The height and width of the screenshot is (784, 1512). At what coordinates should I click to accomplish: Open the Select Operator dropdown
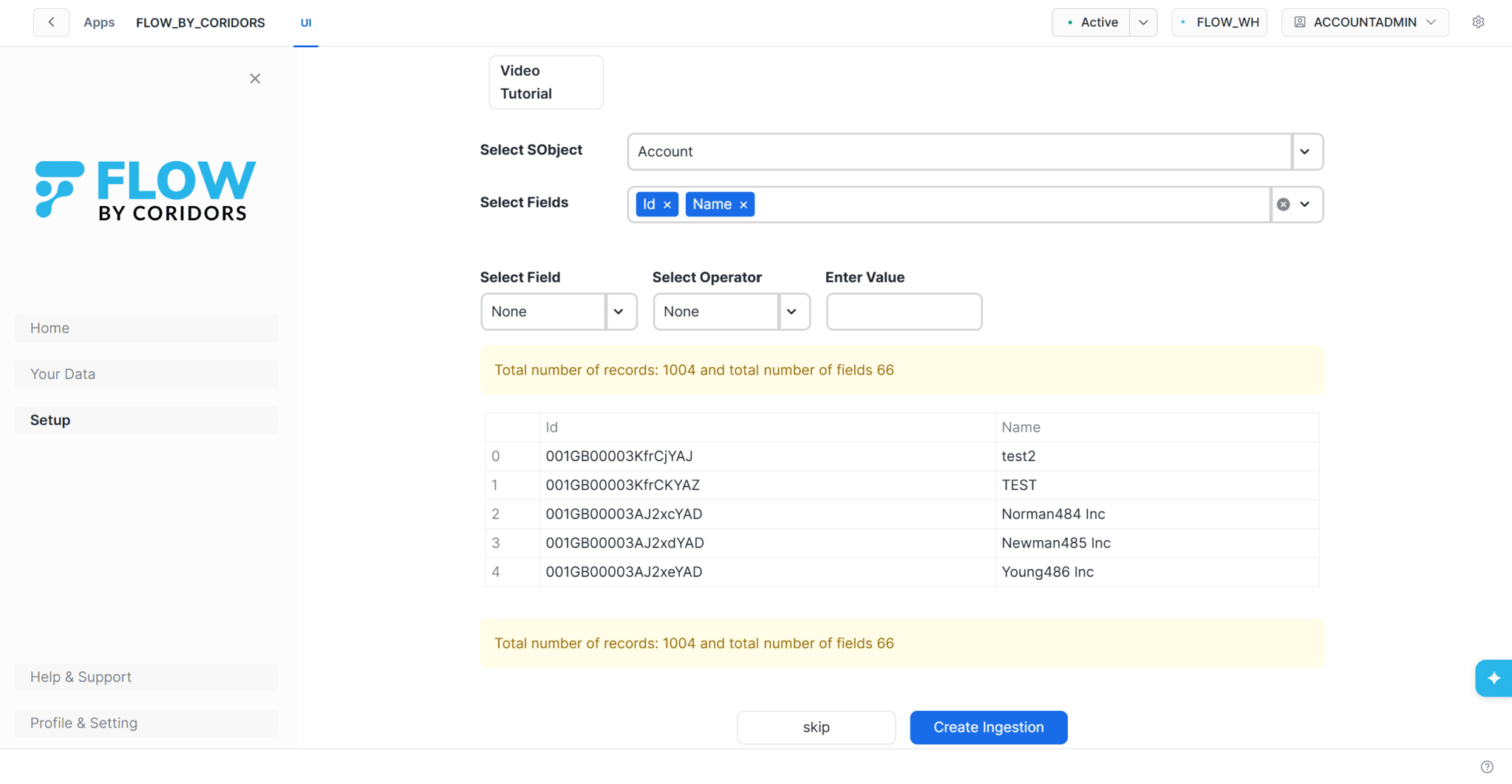[732, 312]
